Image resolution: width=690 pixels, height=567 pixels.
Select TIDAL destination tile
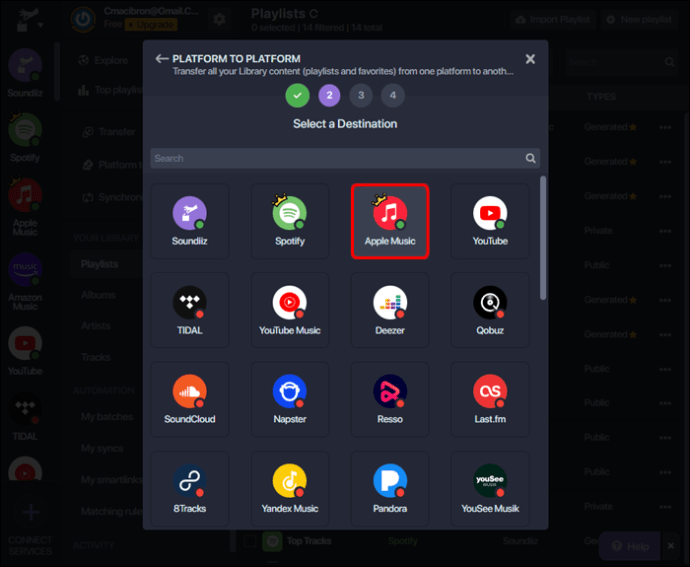(190, 310)
